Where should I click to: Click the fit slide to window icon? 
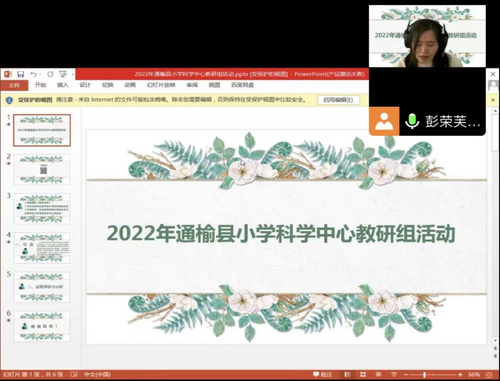click(x=489, y=375)
